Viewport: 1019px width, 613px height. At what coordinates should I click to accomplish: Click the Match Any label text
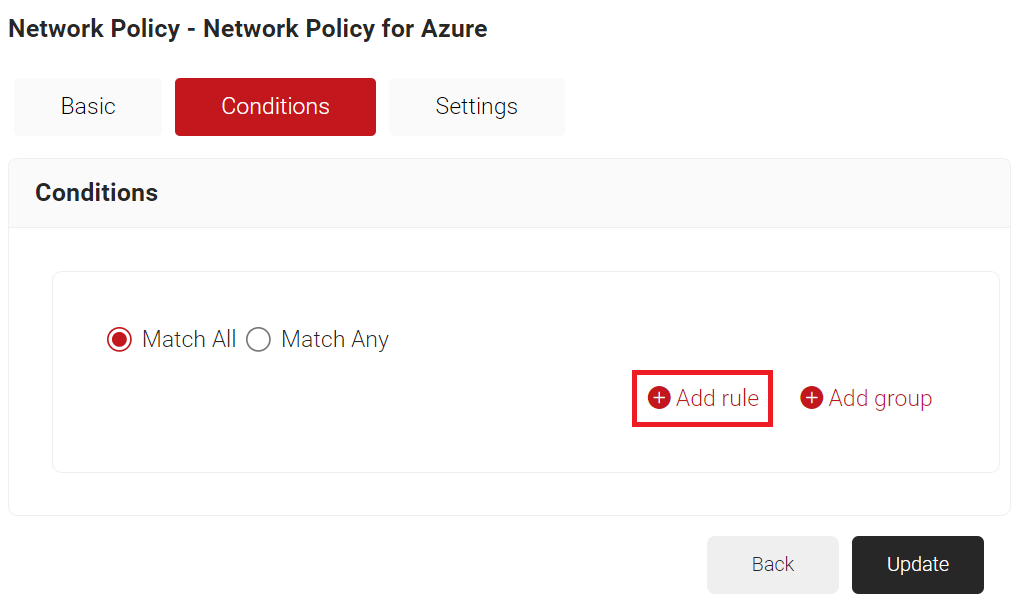335,340
